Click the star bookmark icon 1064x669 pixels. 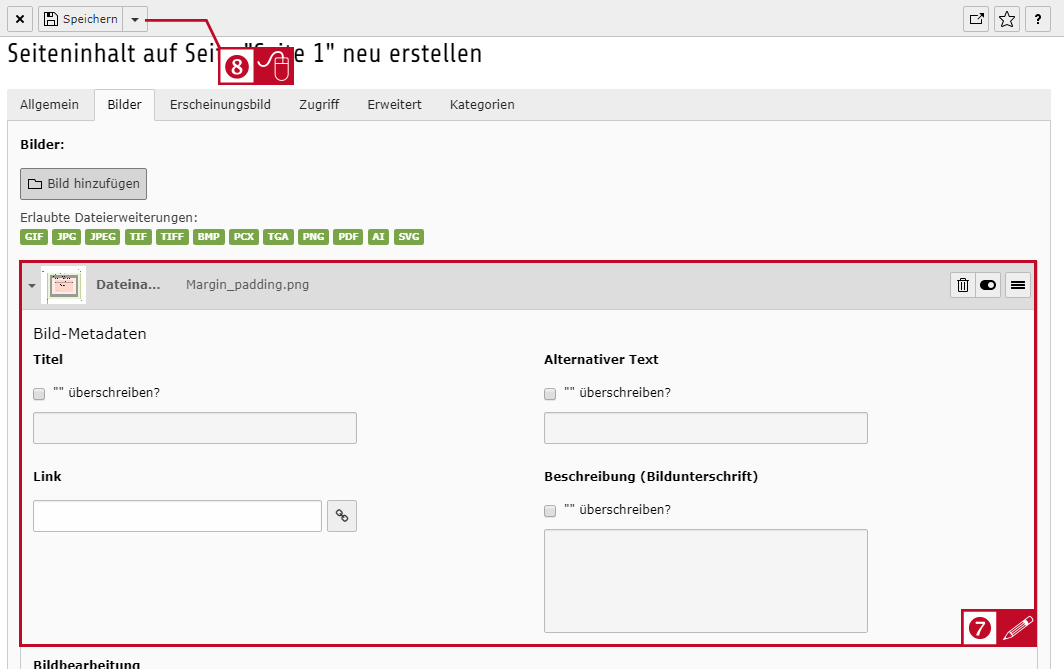[x=1007, y=19]
